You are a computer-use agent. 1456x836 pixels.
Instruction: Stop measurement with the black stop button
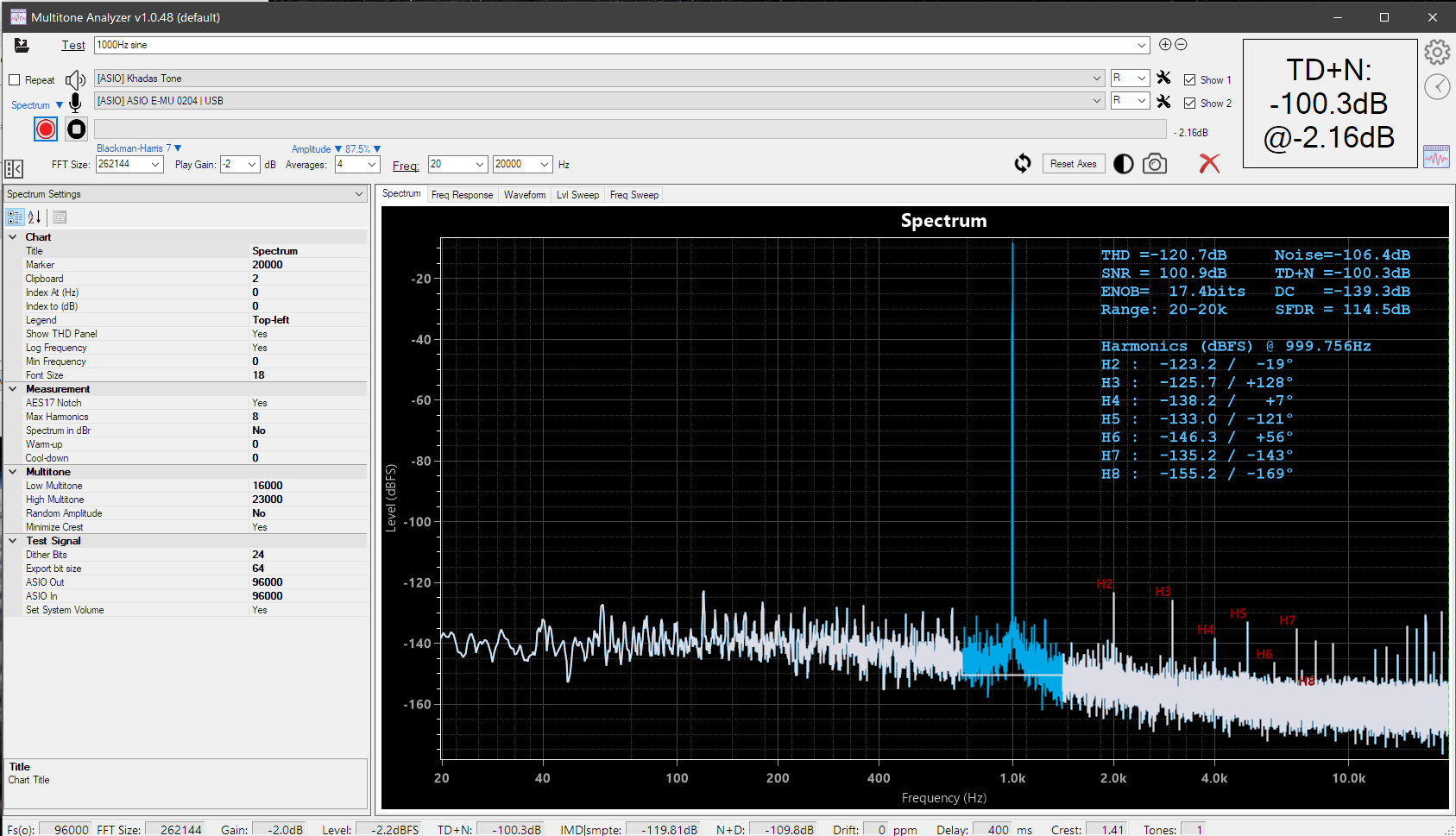[x=77, y=129]
